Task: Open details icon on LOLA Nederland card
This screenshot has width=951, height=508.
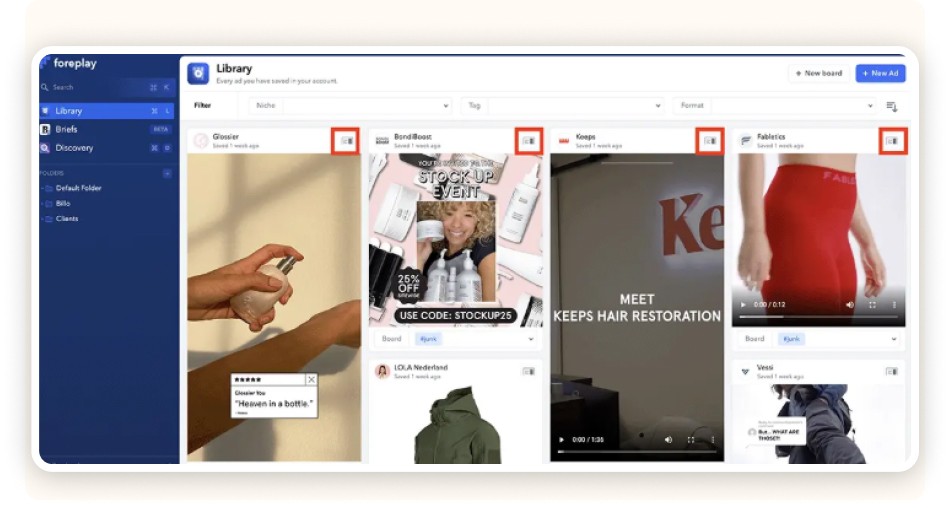Action: pyautogui.click(x=528, y=371)
